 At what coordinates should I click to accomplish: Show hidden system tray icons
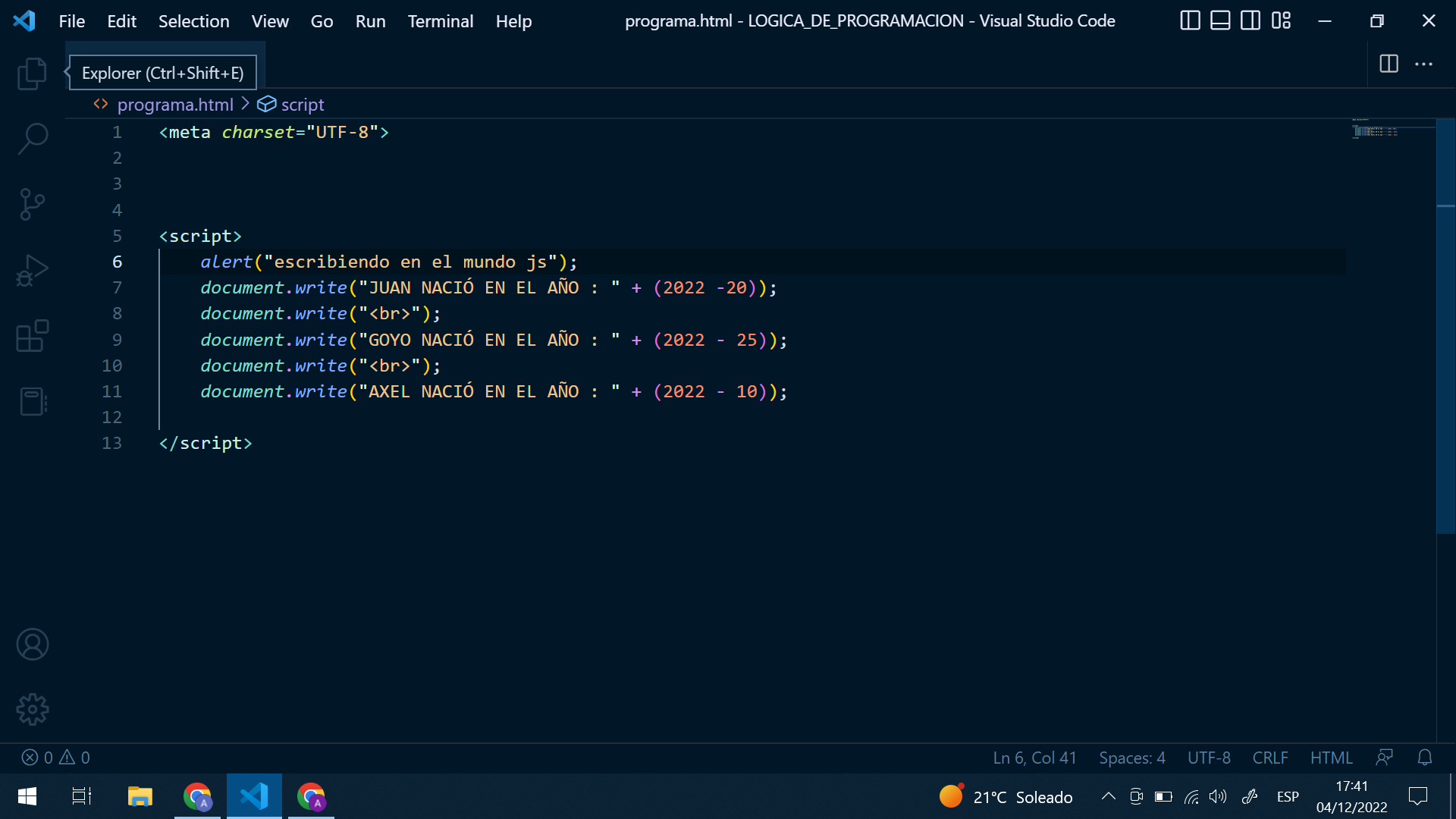click(x=1108, y=796)
